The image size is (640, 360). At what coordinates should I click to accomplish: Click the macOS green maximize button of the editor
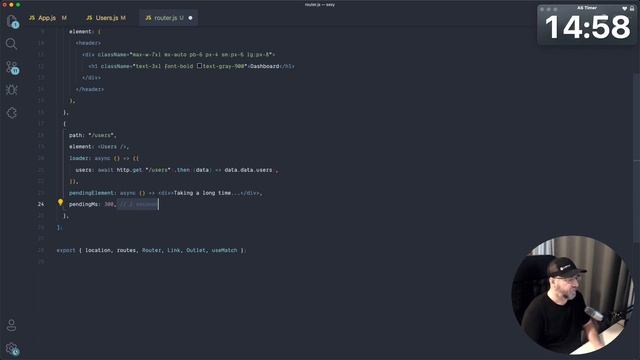point(18,4)
